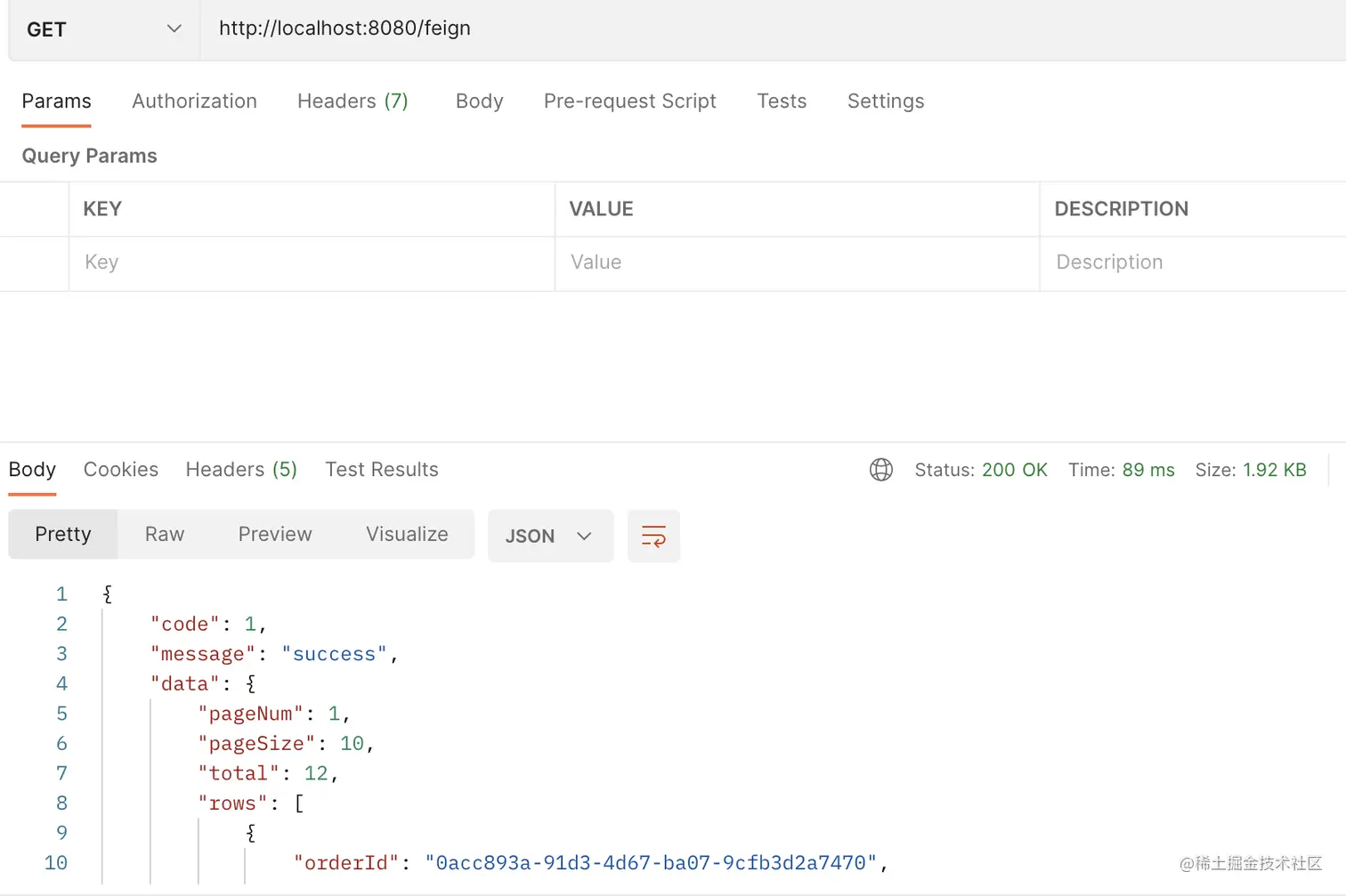Viewport: 1346px width, 896px height.
Task: Select the response Body tab
Action: click(x=32, y=470)
